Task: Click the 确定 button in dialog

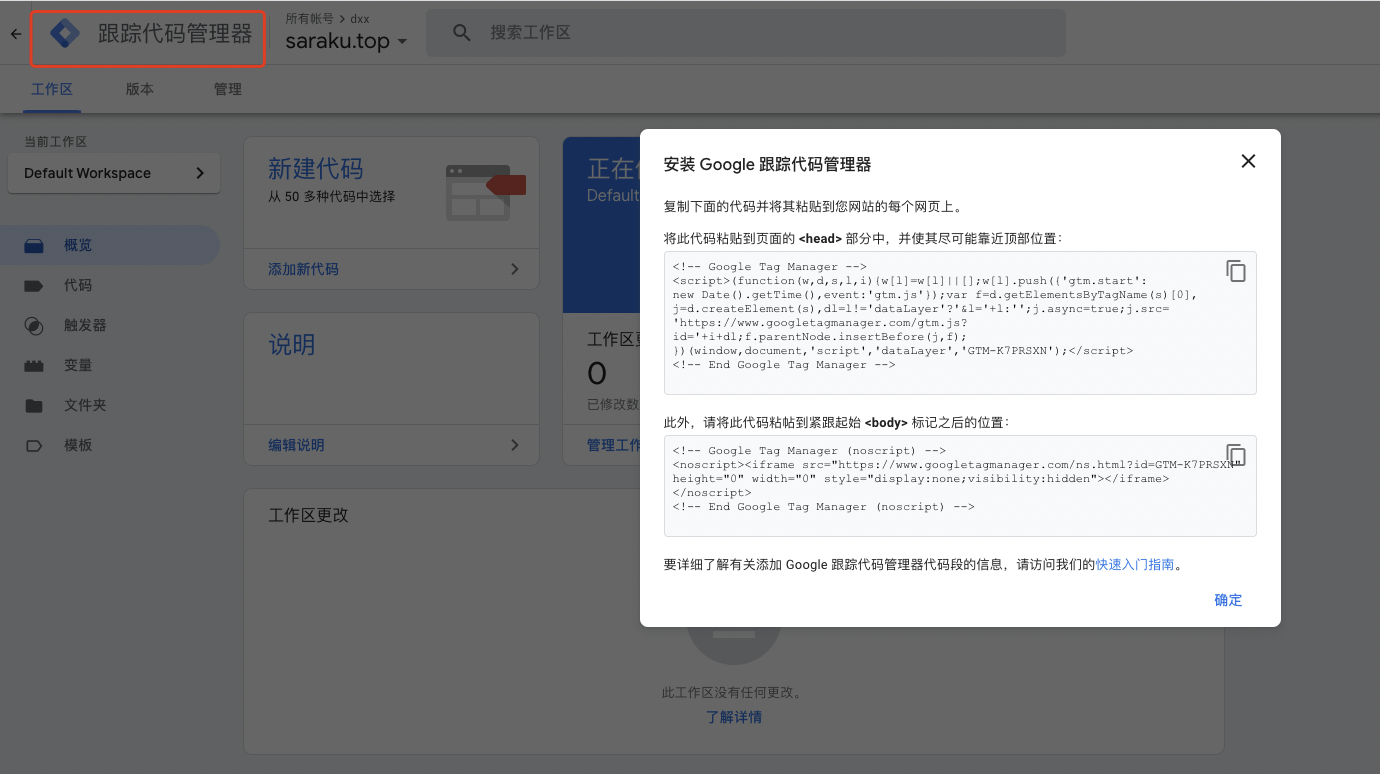Action: [1228, 600]
